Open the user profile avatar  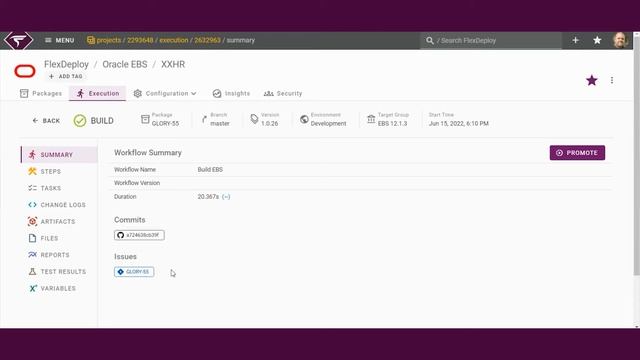[620, 40]
